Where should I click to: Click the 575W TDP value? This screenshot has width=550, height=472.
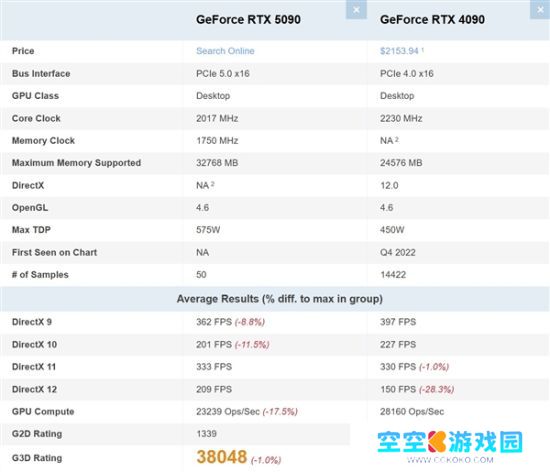coord(208,230)
